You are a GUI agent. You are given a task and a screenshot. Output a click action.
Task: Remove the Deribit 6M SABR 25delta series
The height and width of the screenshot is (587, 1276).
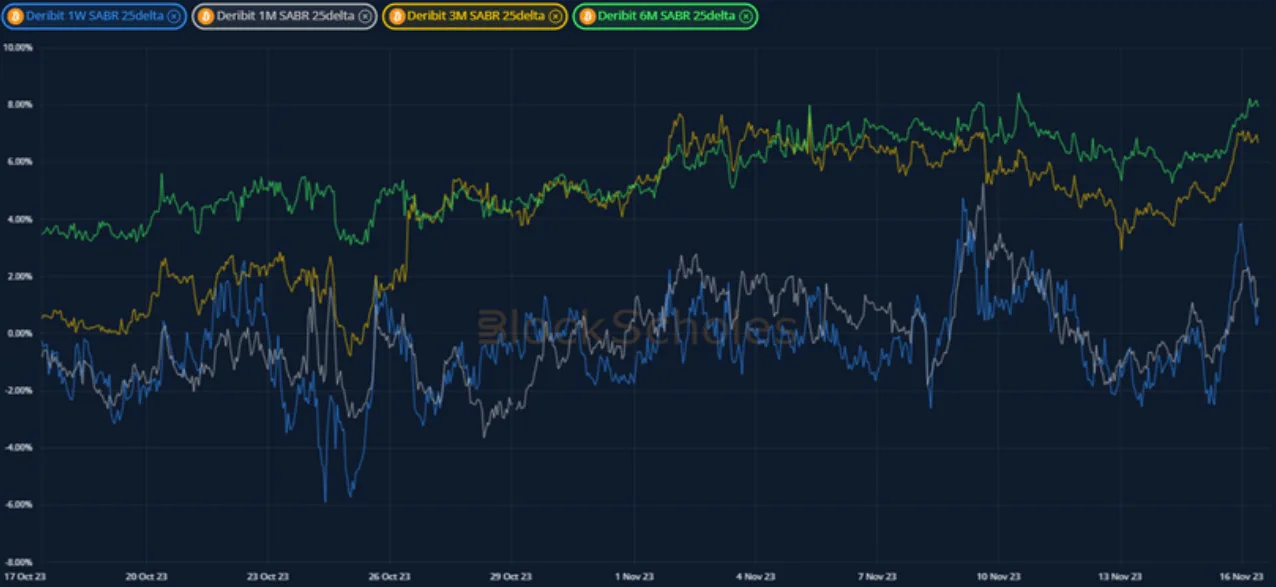click(x=746, y=16)
